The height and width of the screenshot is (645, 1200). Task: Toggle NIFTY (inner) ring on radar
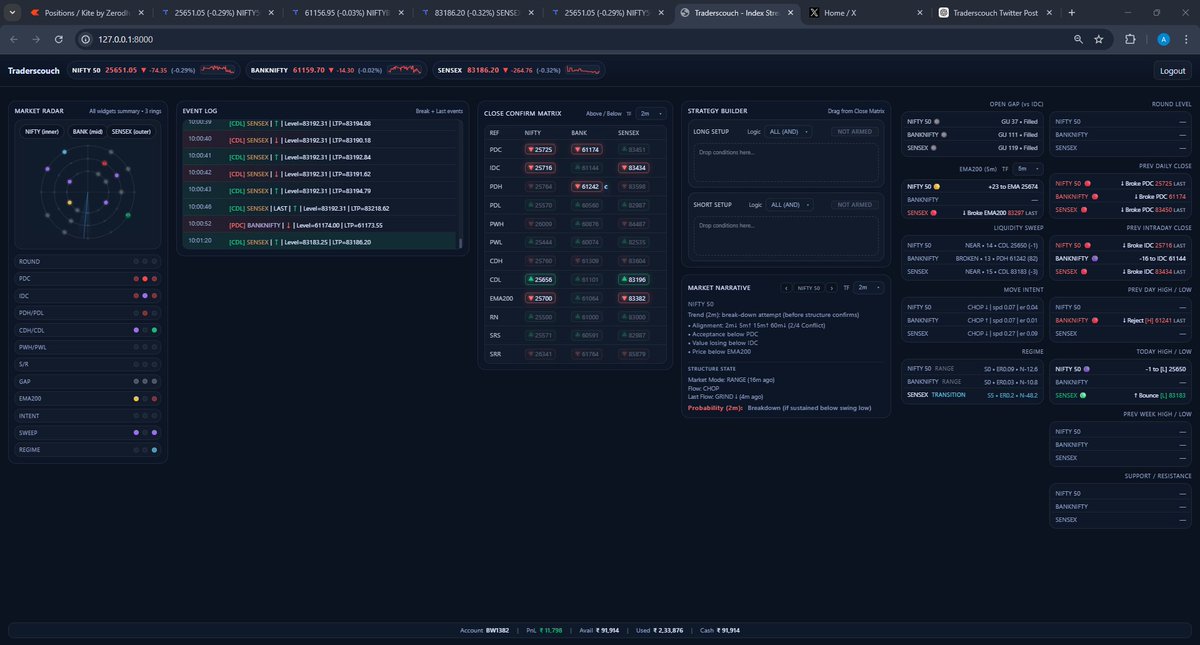point(43,132)
